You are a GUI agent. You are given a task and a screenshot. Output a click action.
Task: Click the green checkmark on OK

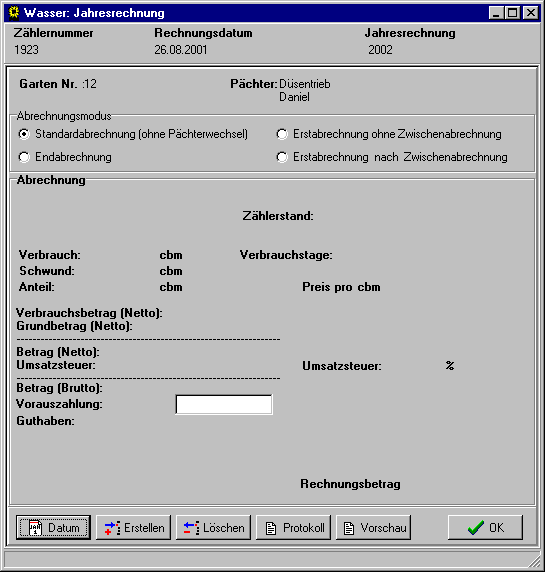tap(476, 527)
